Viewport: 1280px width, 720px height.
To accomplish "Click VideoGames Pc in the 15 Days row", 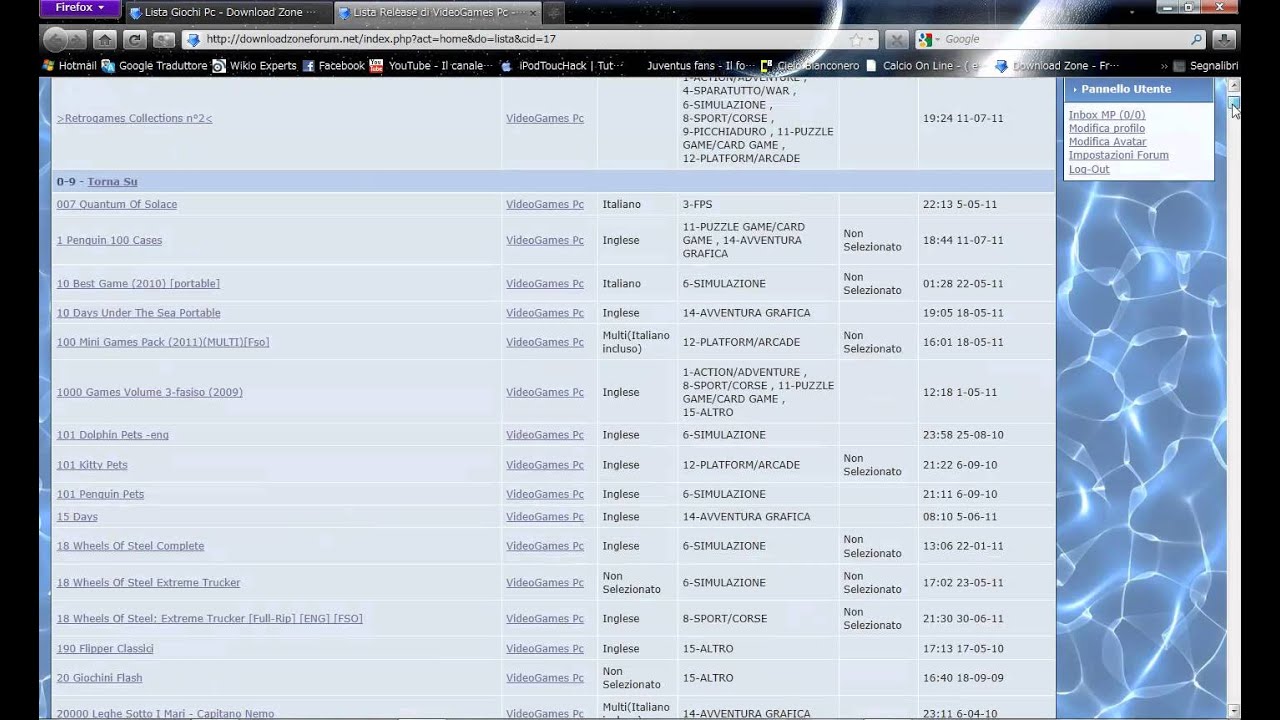I will 545,517.
